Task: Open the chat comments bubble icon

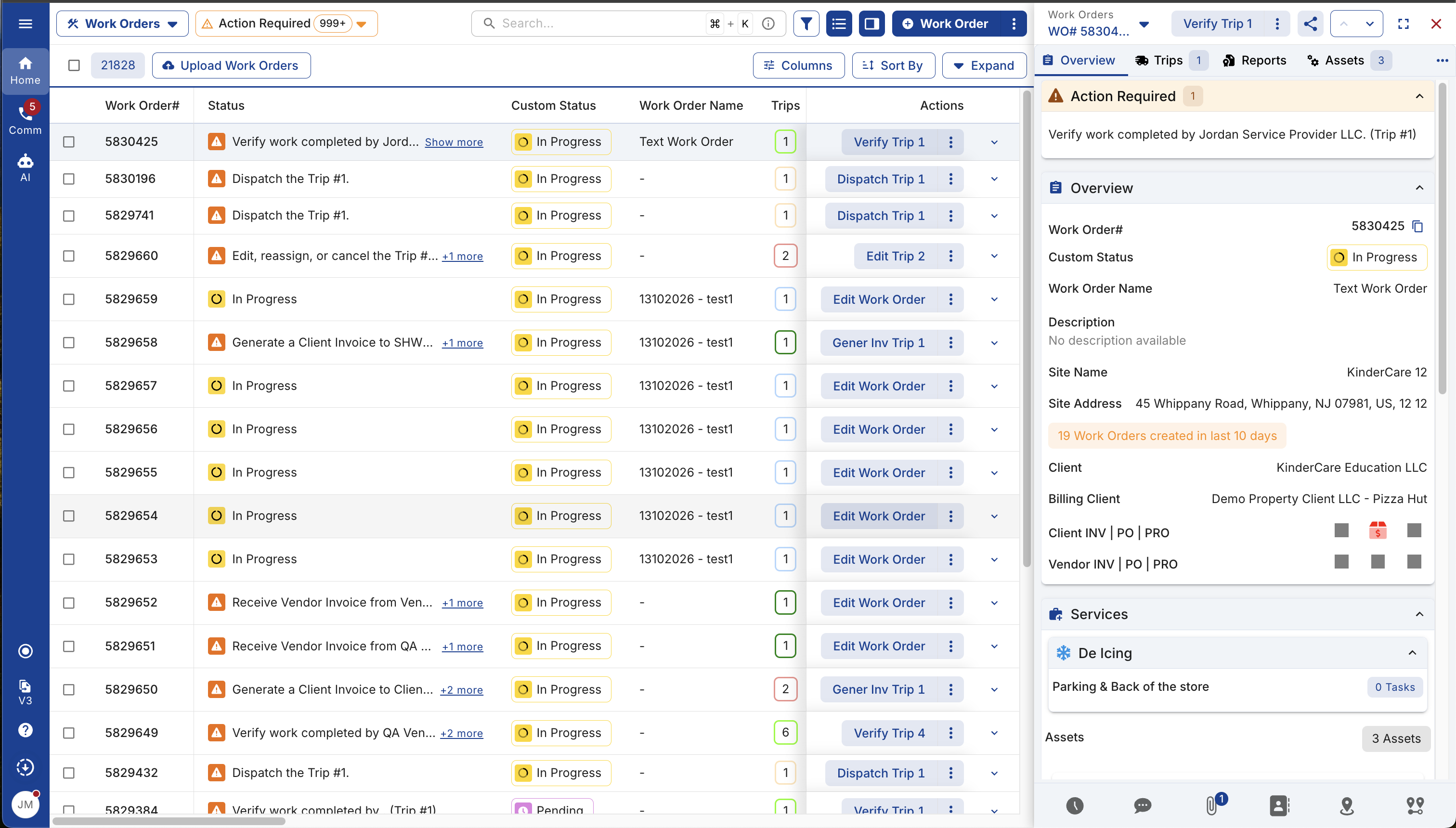Action: pos(1142,805)
